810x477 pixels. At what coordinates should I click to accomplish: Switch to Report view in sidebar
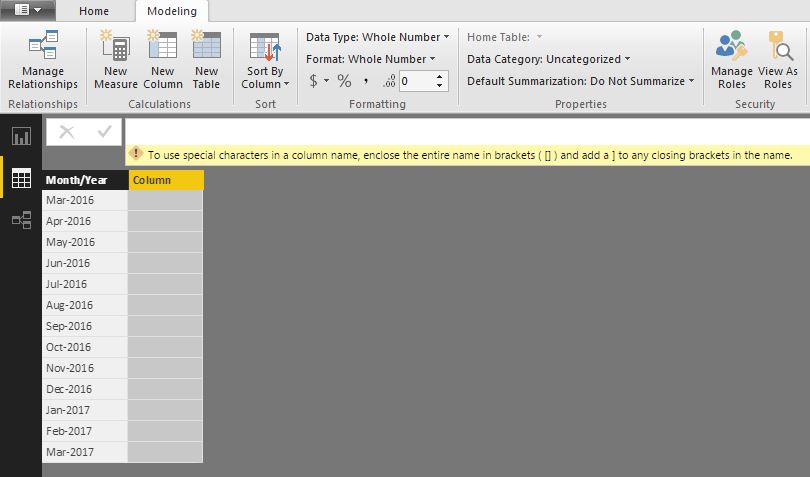click(21, 136)
